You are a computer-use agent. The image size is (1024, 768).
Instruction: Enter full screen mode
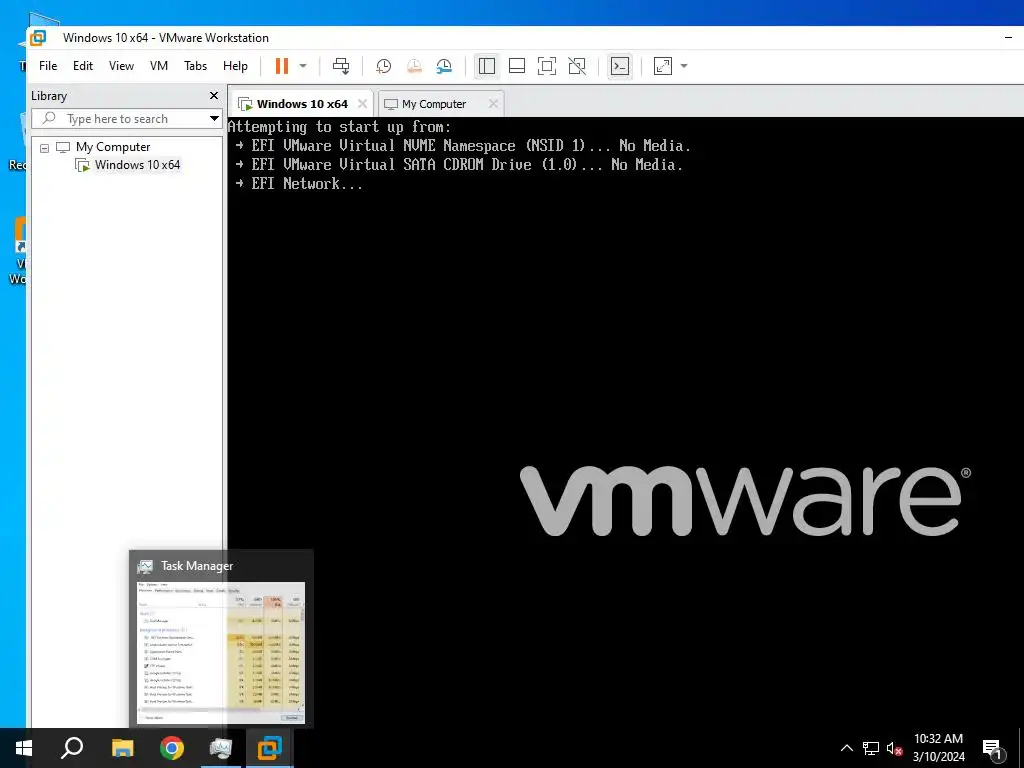tap(547, 66)
